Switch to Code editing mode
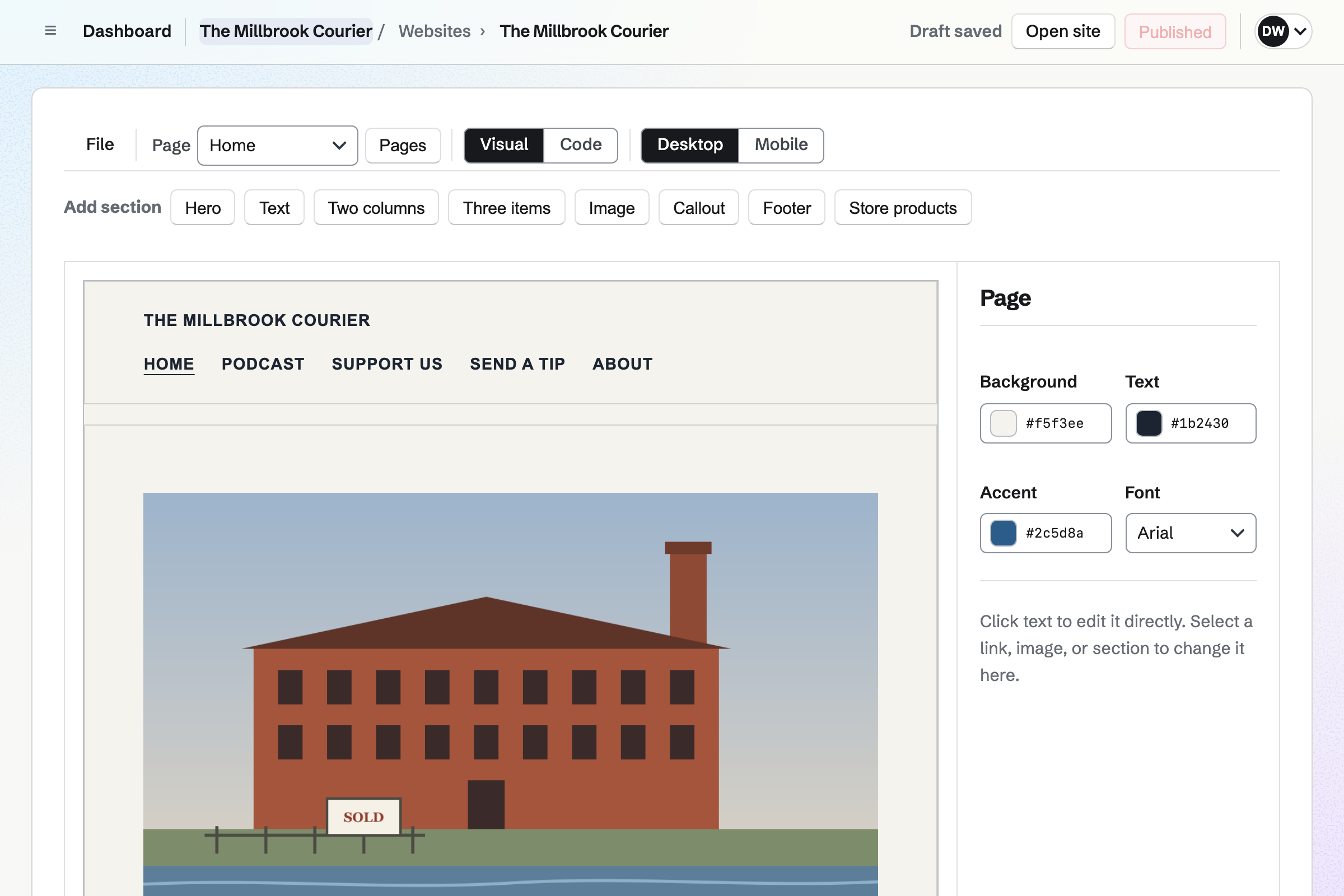This screenshot has height=896, width=1344. pos(581,145)
